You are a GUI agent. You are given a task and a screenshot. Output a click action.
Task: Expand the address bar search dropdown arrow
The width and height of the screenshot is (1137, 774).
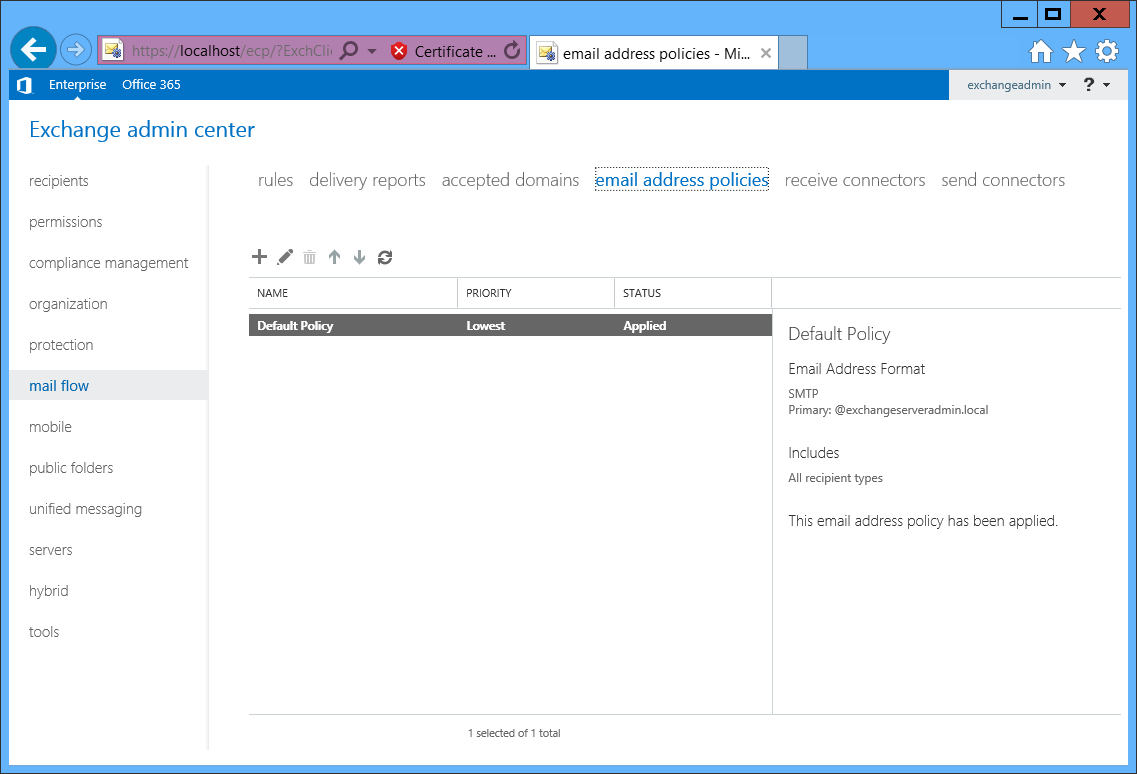372,51
